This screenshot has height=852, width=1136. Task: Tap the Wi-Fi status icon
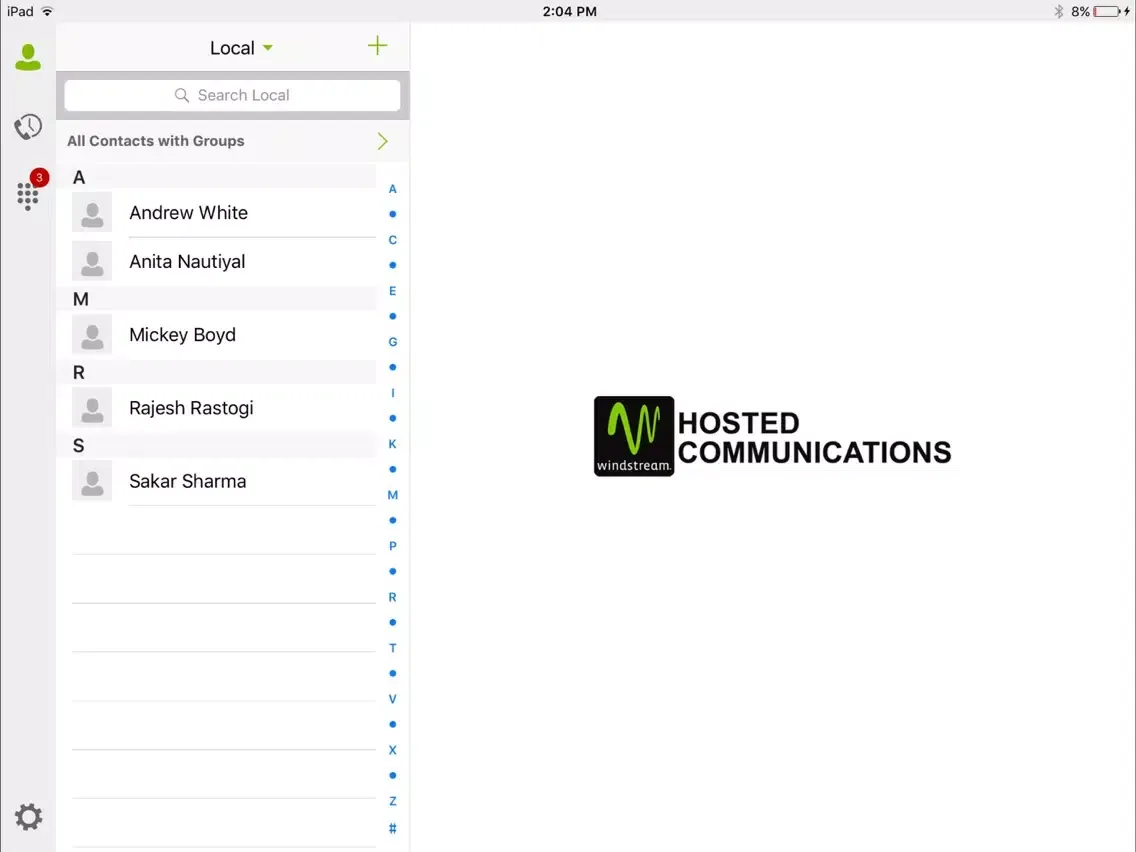[47, 12]
